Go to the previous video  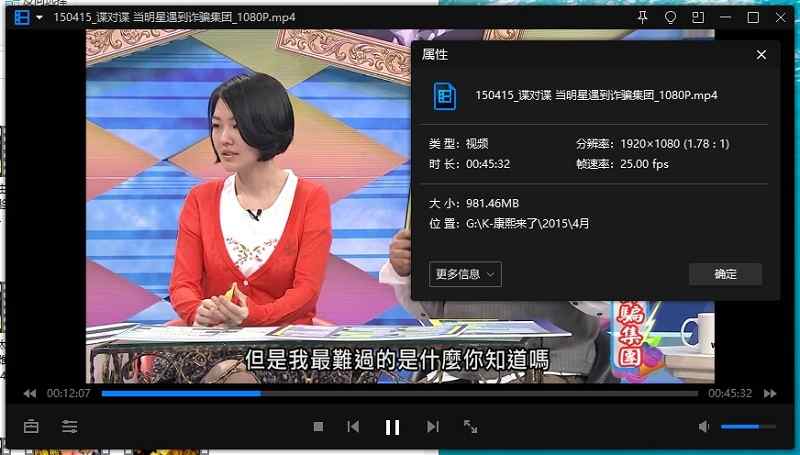coord(353,427)
